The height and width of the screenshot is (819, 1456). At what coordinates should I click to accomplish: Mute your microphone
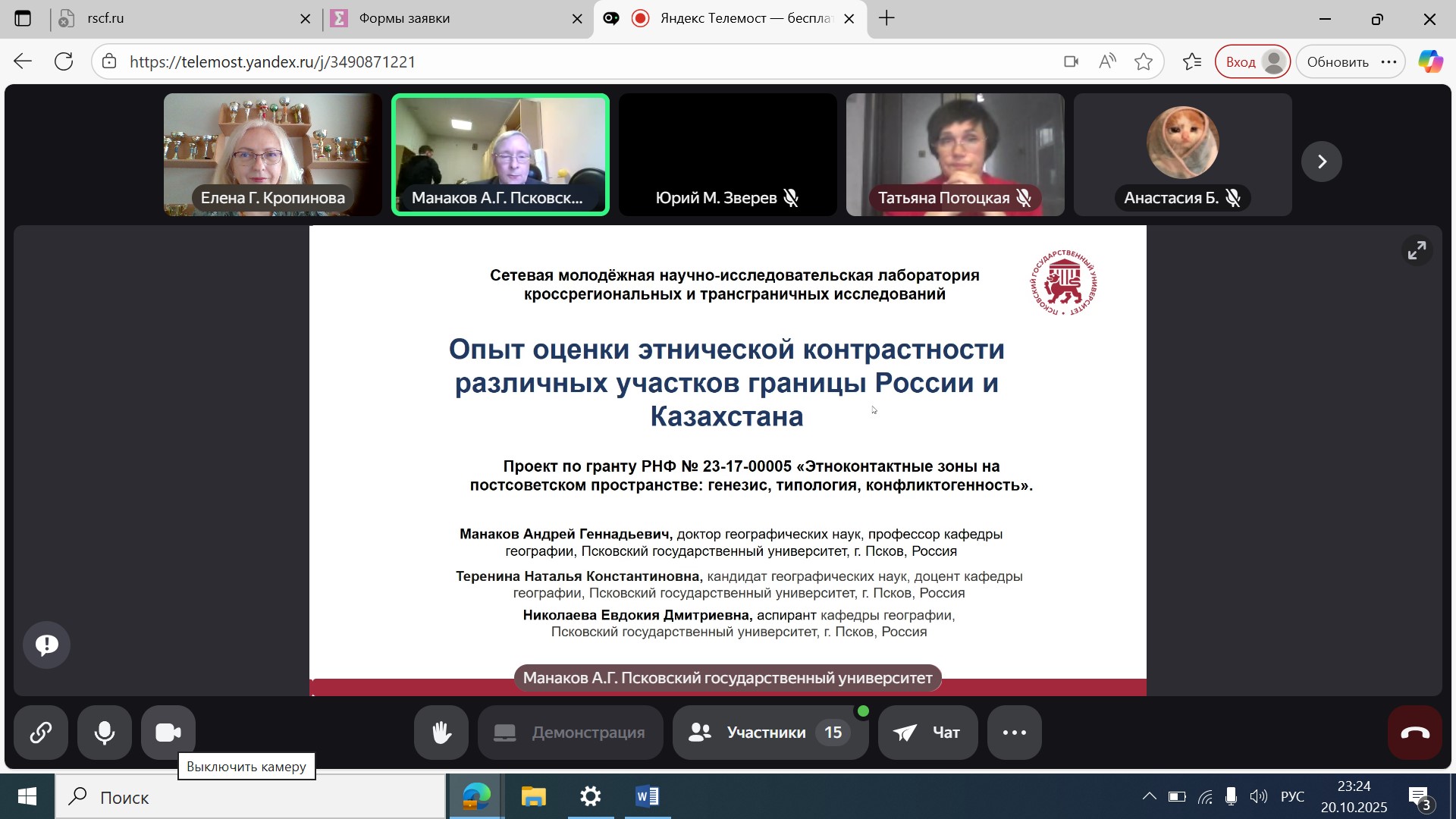105,733
